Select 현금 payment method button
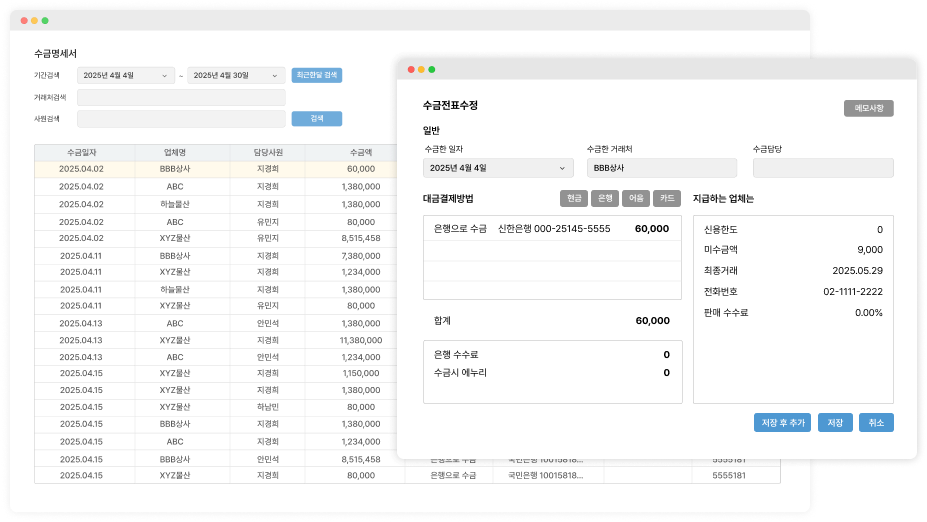 point(574,198)
